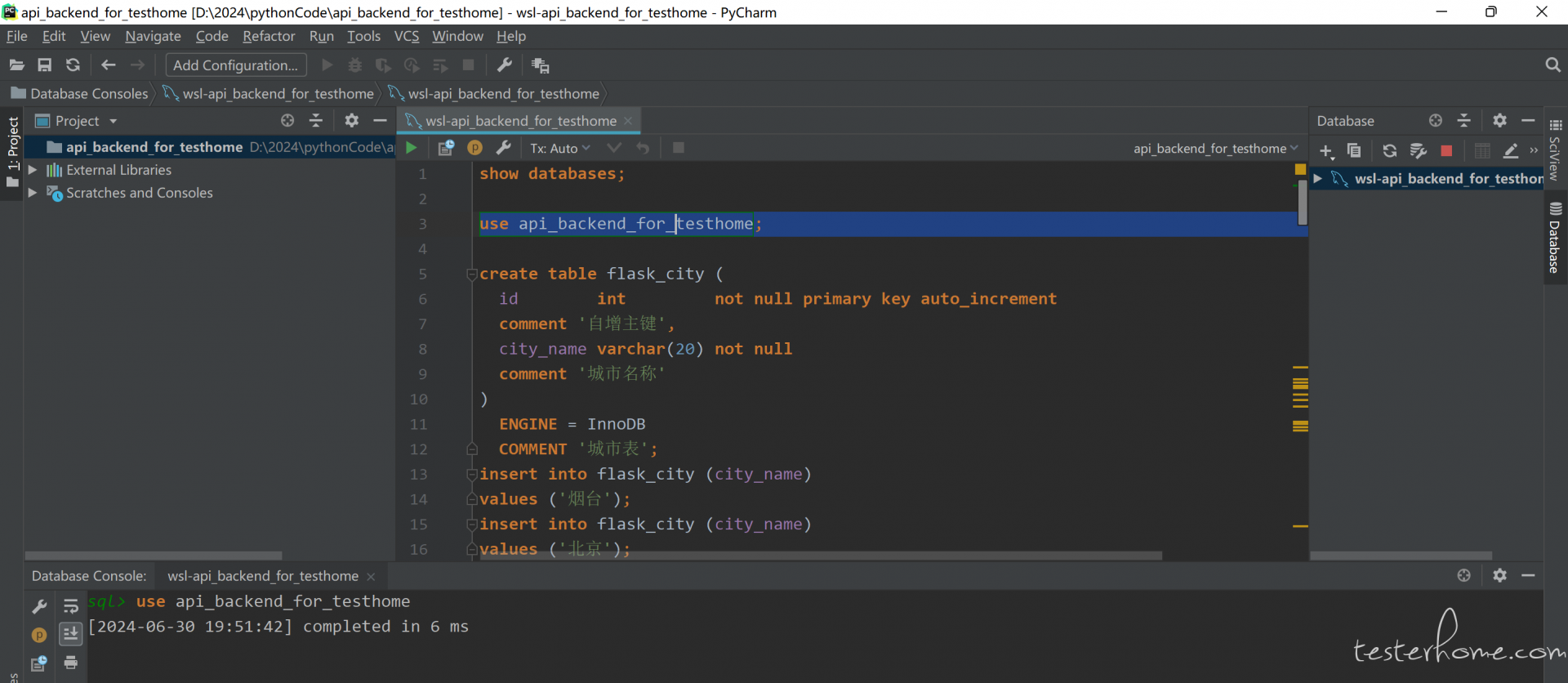Toggle the 1: Project side tool button

click(x=12, y=152)
